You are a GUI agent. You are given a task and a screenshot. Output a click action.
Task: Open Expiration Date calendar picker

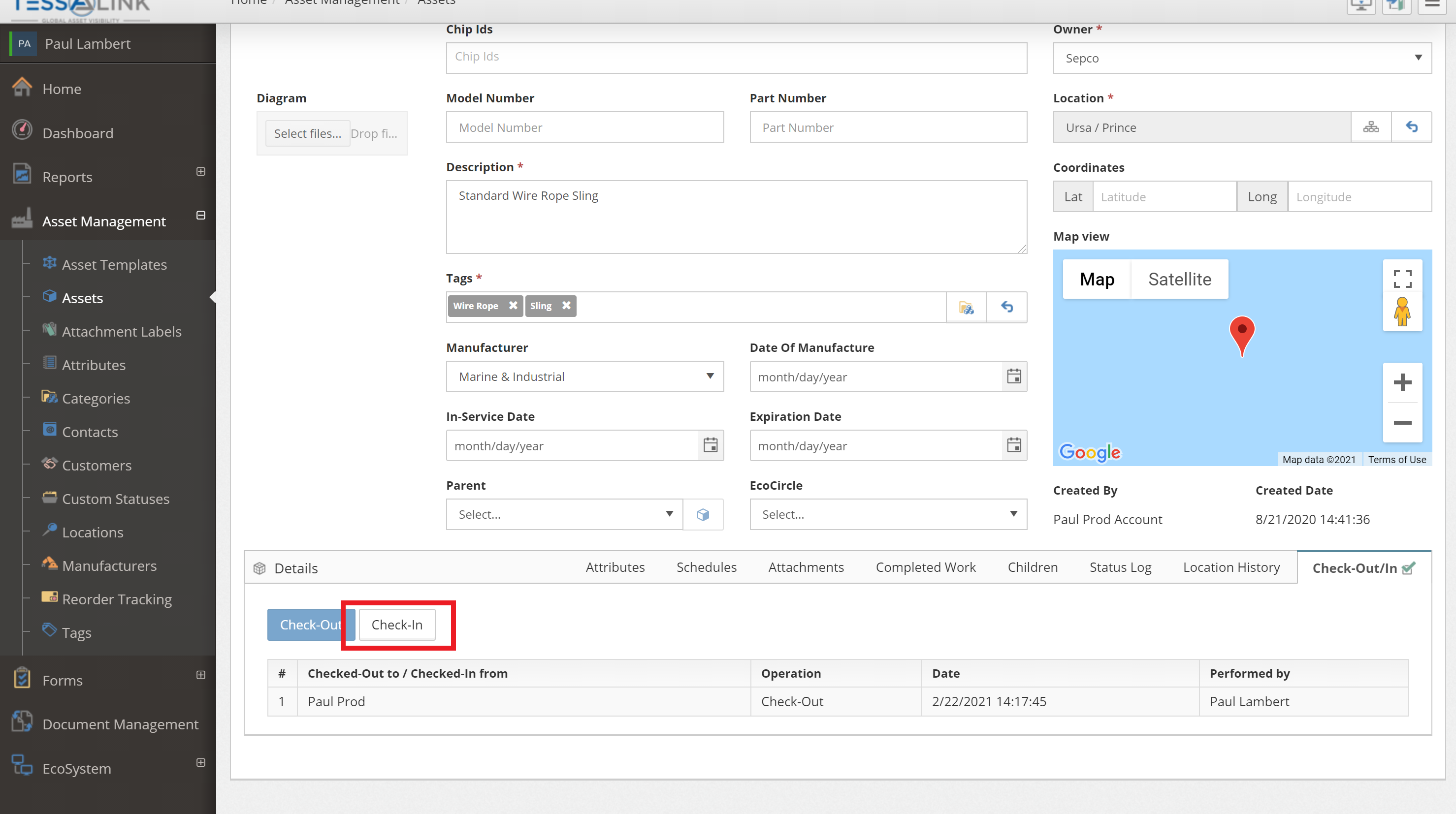(x=1014, y=445)
